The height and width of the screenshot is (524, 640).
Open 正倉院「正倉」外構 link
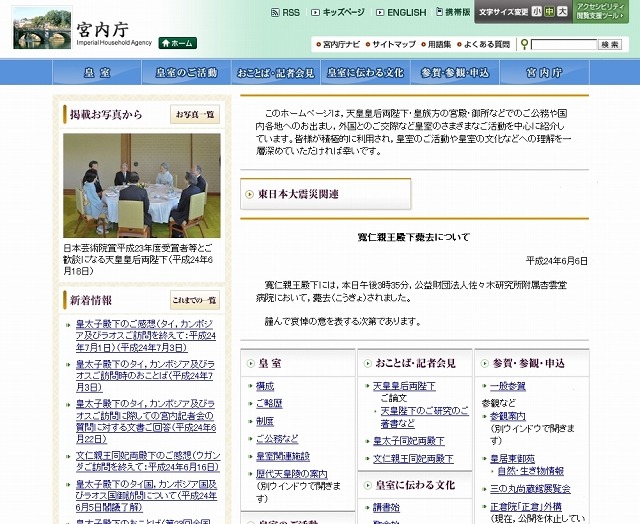pyautogui.click(x=526, y=506)
